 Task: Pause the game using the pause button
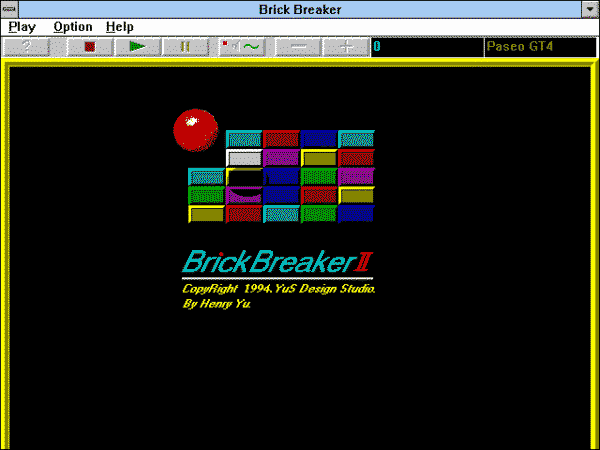pos(185,46)
